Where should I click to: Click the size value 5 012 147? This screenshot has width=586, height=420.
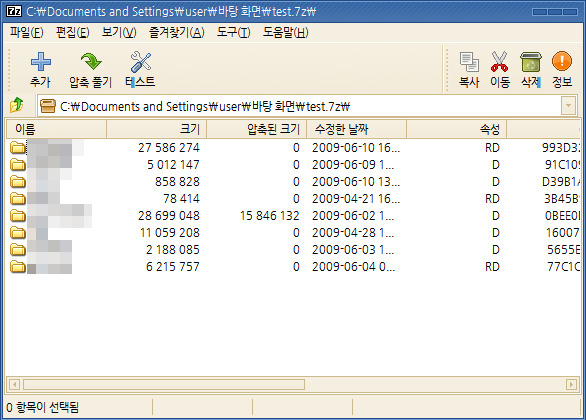(173, 165)
